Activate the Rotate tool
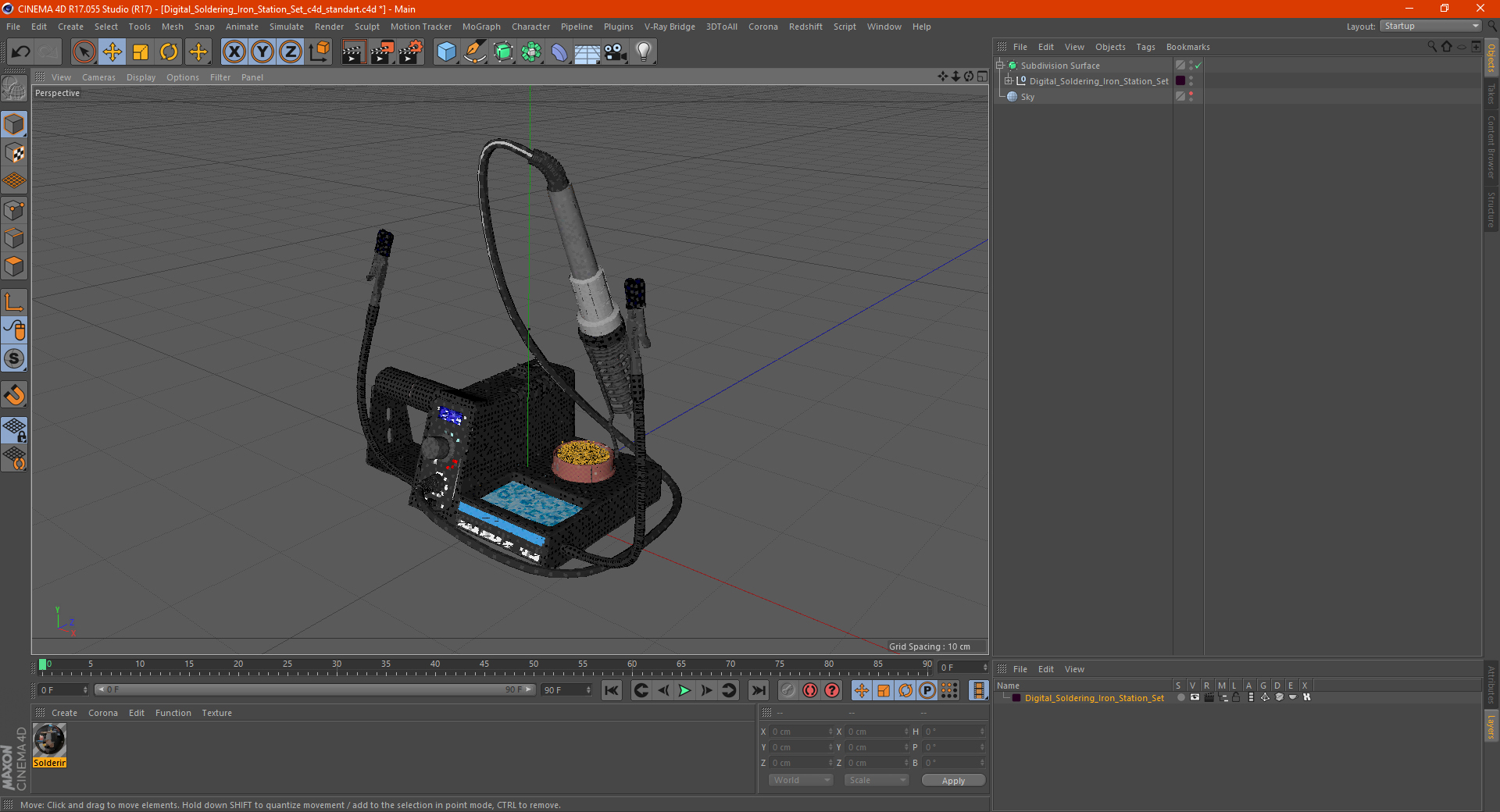The width and height of the screenshot is (1500, 812). pyautogui.click(x=169, y=52)
